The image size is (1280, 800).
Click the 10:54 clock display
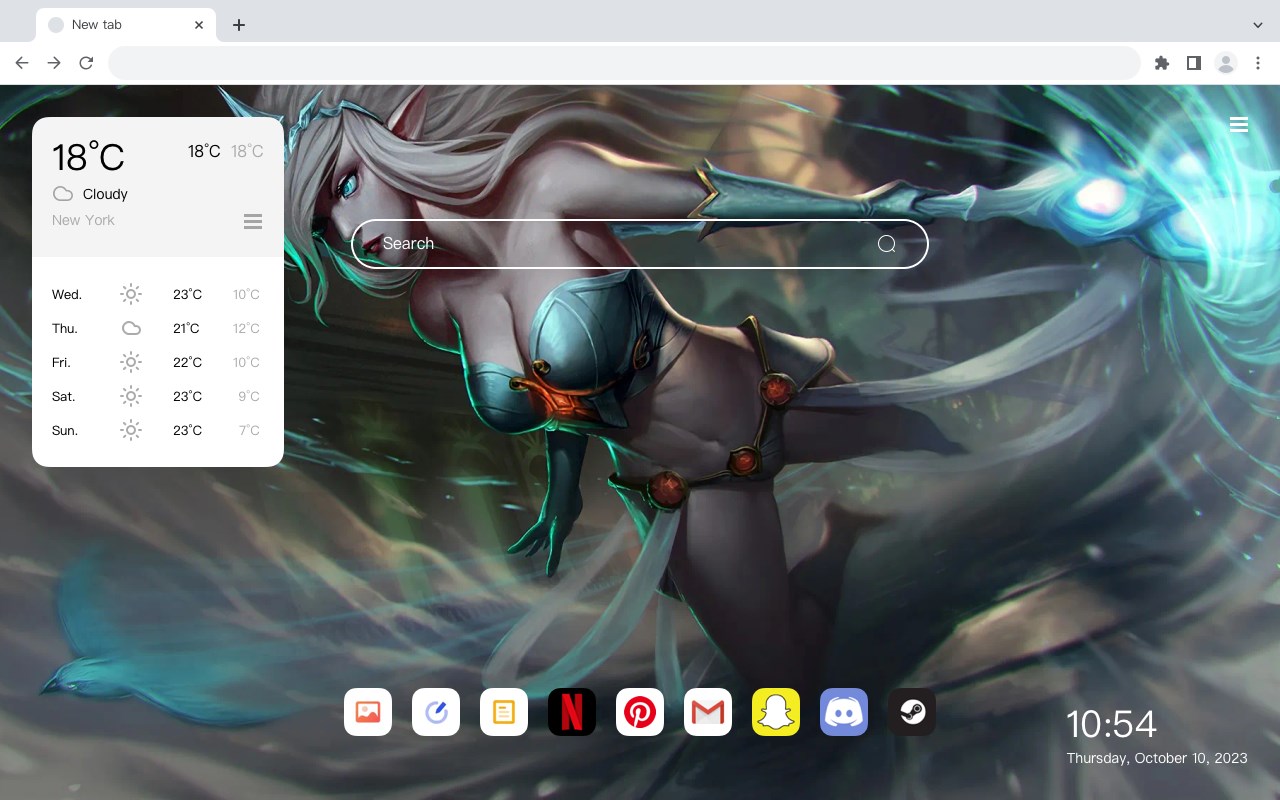(1111, 724)
